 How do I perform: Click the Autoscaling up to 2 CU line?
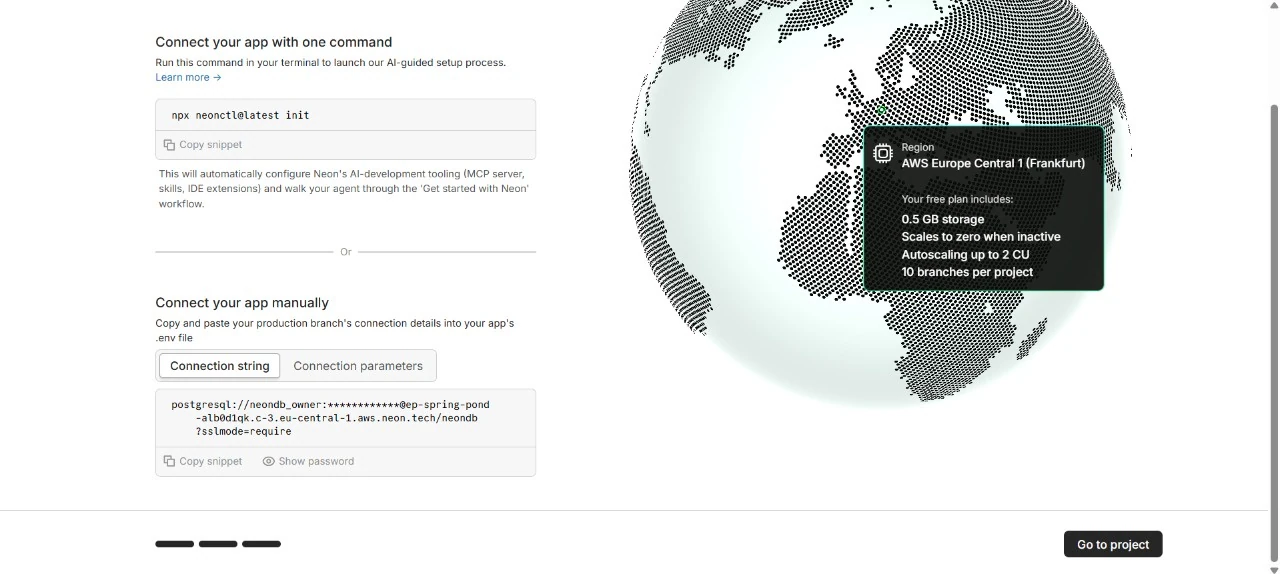pos(965,254)
